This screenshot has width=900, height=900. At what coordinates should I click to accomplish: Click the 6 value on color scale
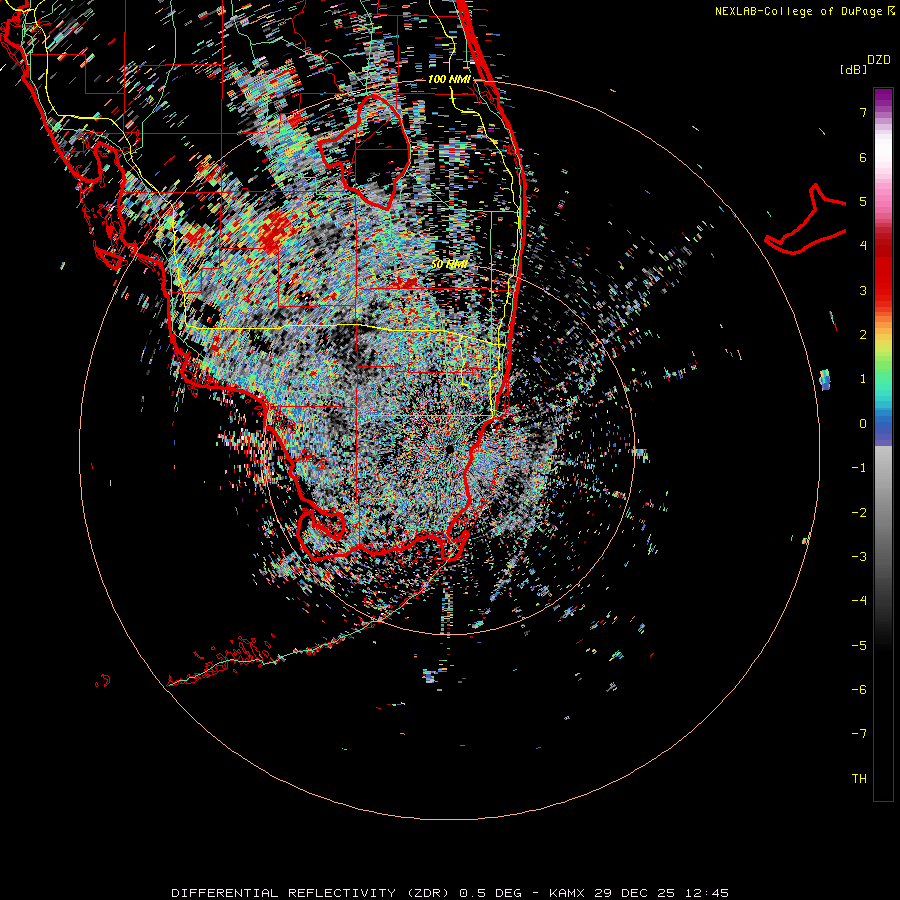pos(863,157)
